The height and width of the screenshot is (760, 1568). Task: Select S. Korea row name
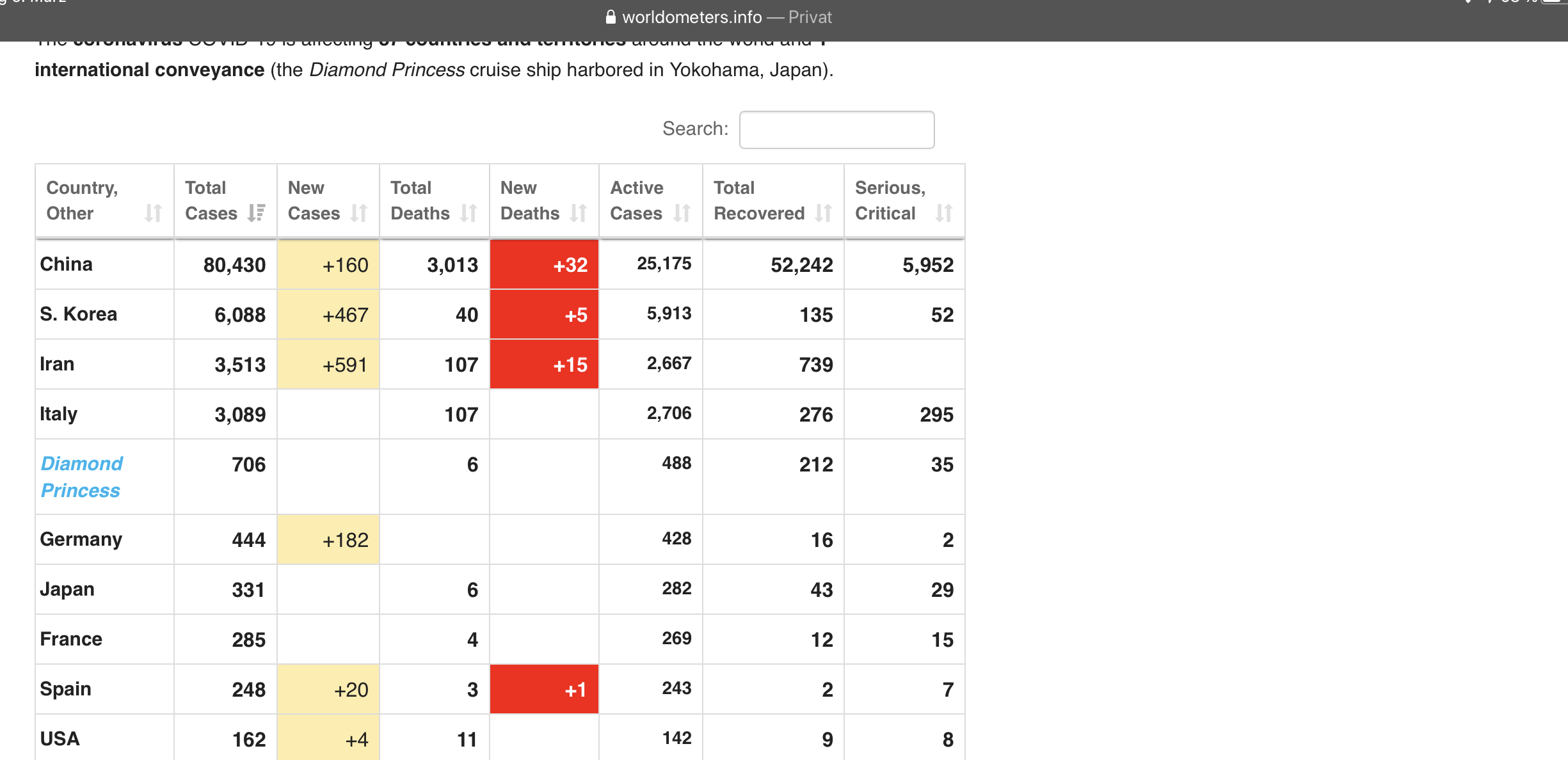[79, 314]
